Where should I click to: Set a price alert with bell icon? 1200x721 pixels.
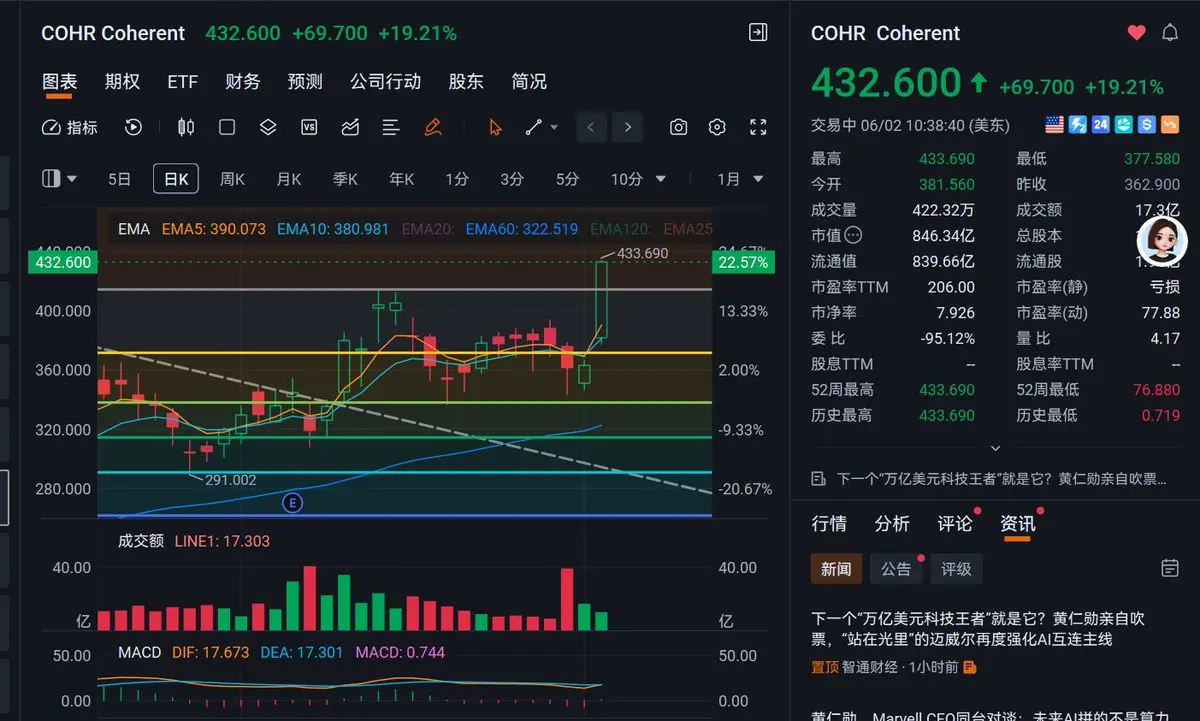coord(1170,33)
